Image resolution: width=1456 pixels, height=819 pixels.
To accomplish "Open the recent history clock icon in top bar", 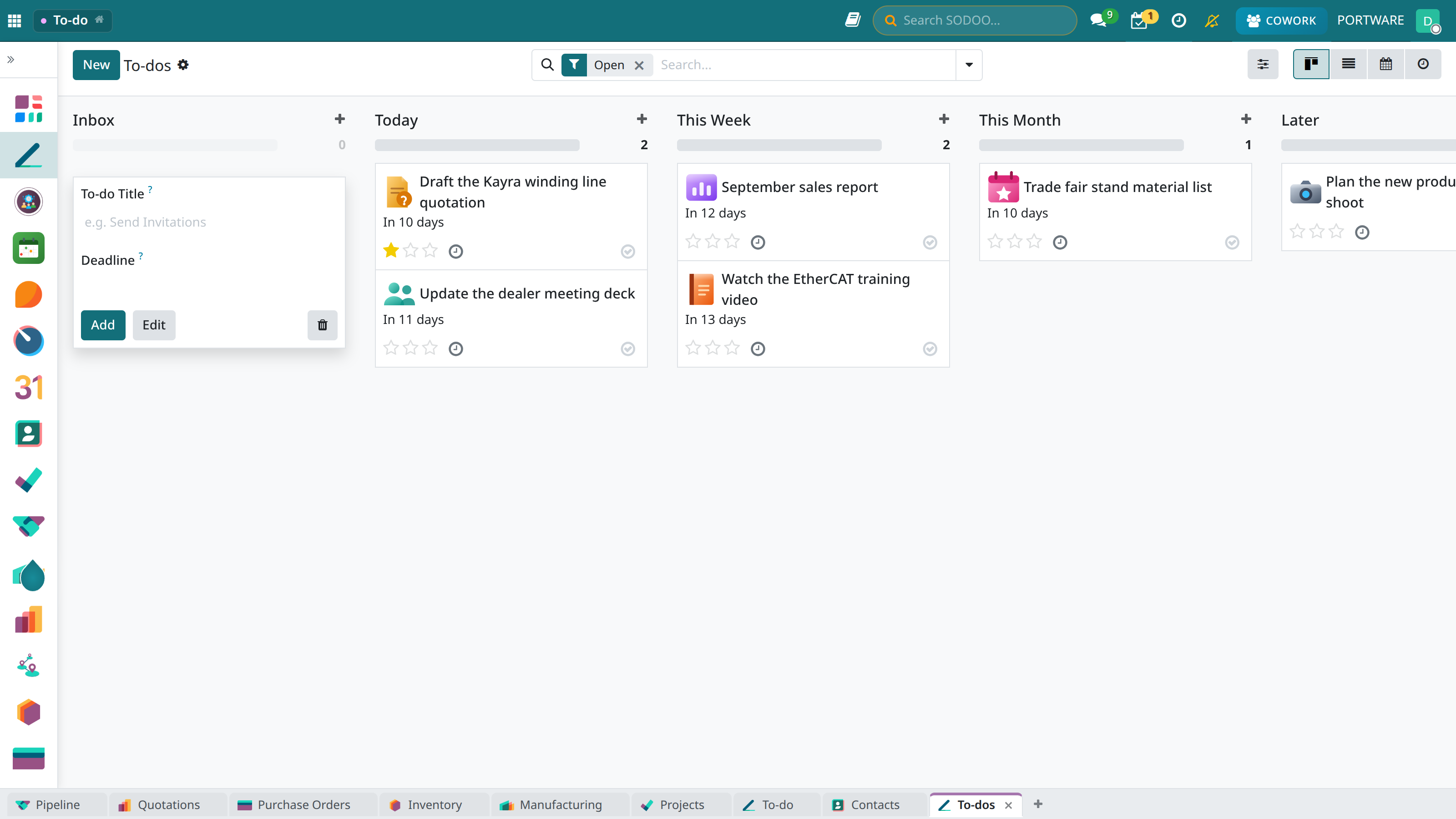I will pos(1178,20).
